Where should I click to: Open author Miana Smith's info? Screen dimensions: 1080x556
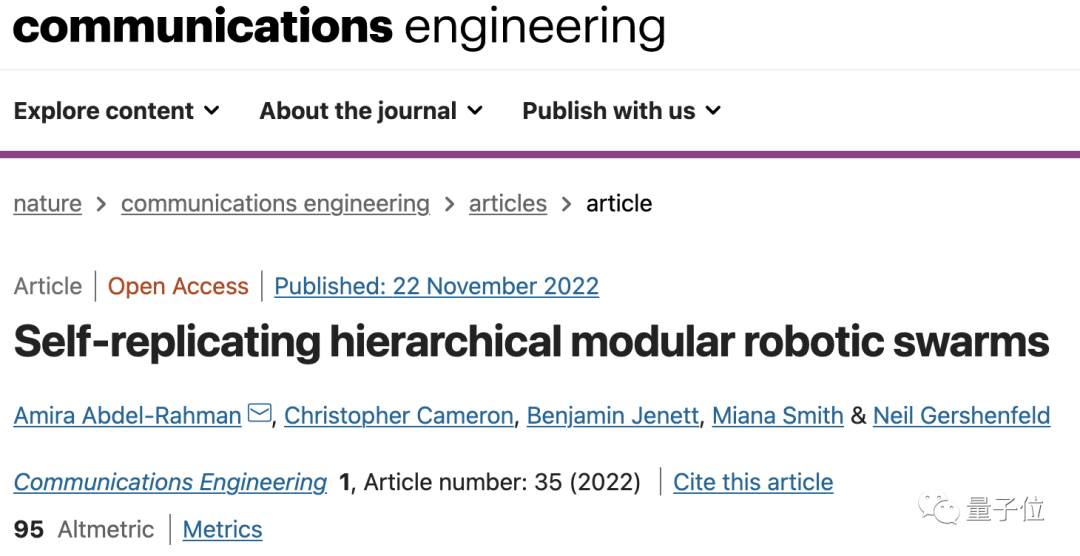(x=777, y=416)
